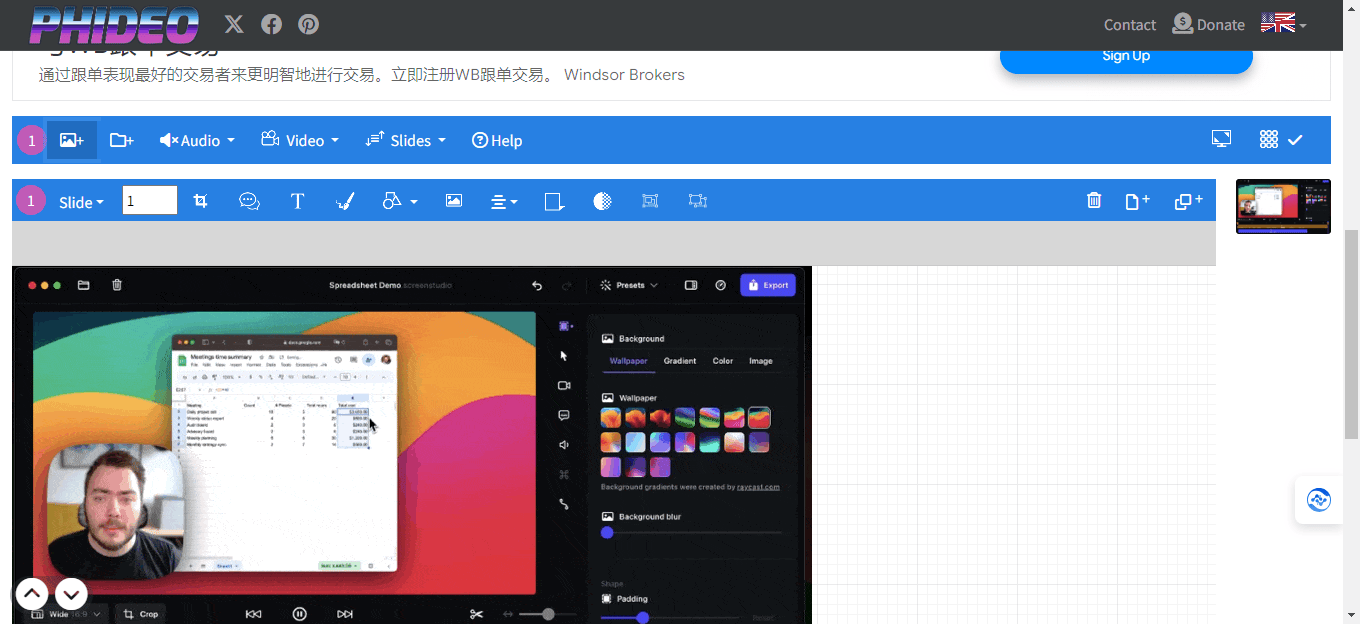Screen dimensions: 1360x624
Task: Open the Help menu
Action: tap(497, 140)
